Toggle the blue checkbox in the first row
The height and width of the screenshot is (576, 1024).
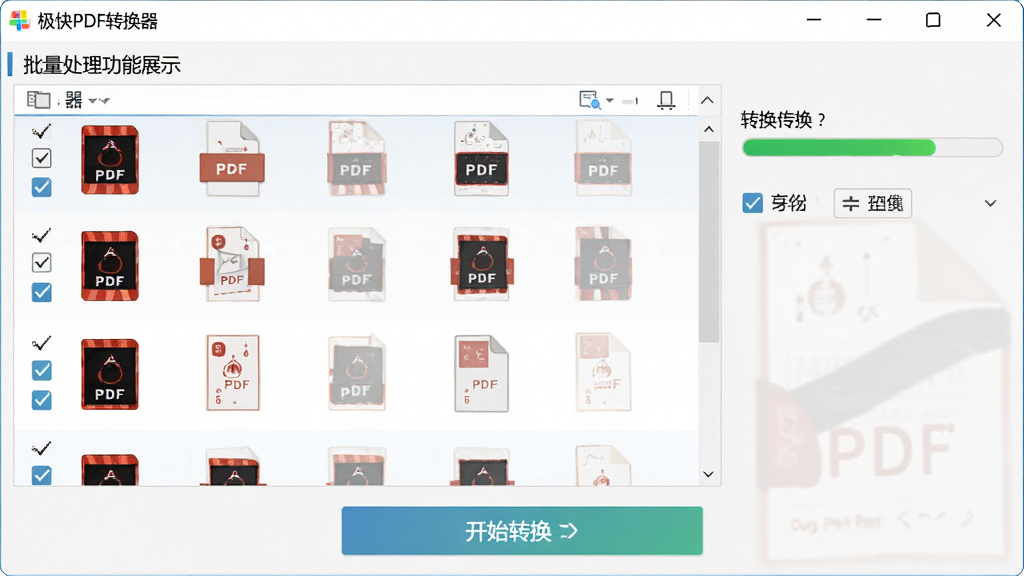[x=42, y=187]
